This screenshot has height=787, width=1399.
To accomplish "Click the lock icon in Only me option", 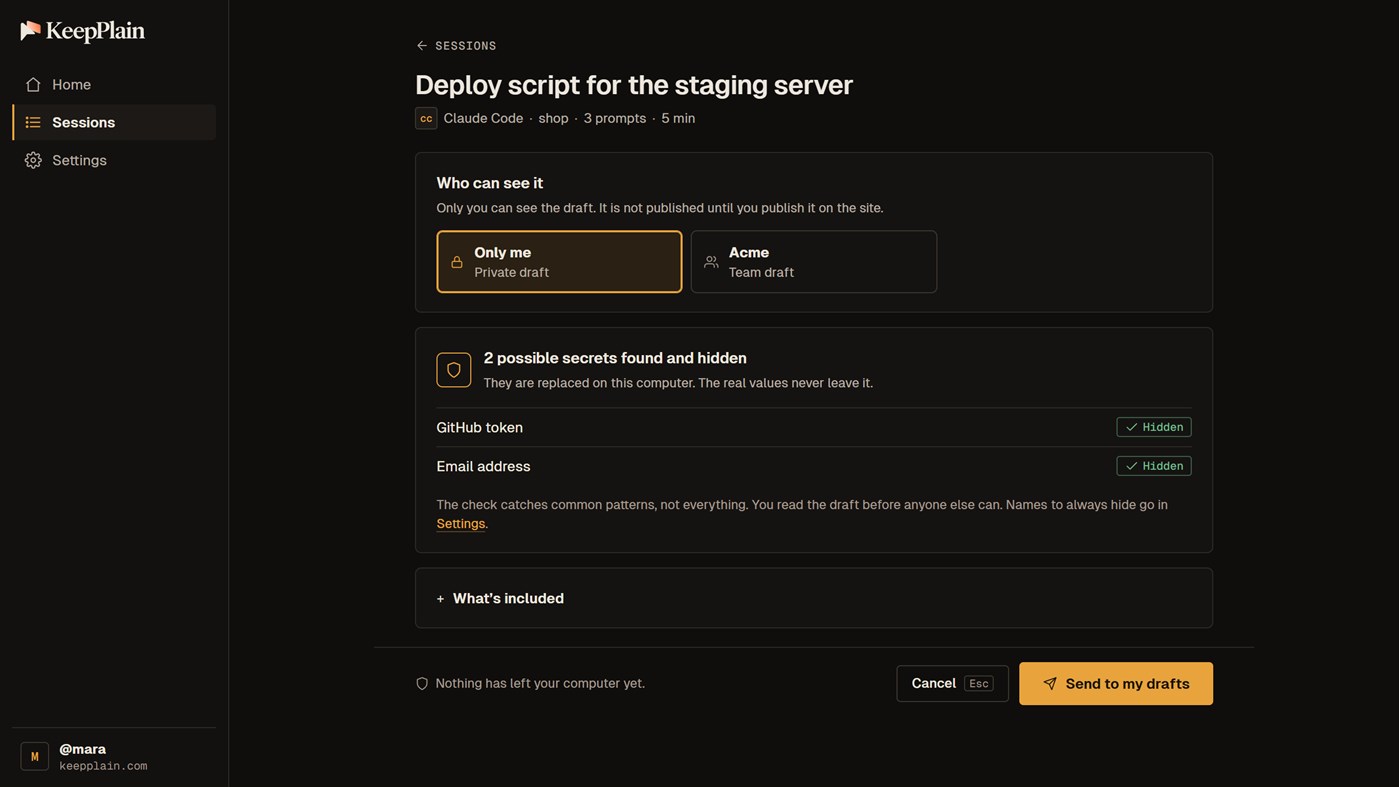I will (x=457, y=262).
